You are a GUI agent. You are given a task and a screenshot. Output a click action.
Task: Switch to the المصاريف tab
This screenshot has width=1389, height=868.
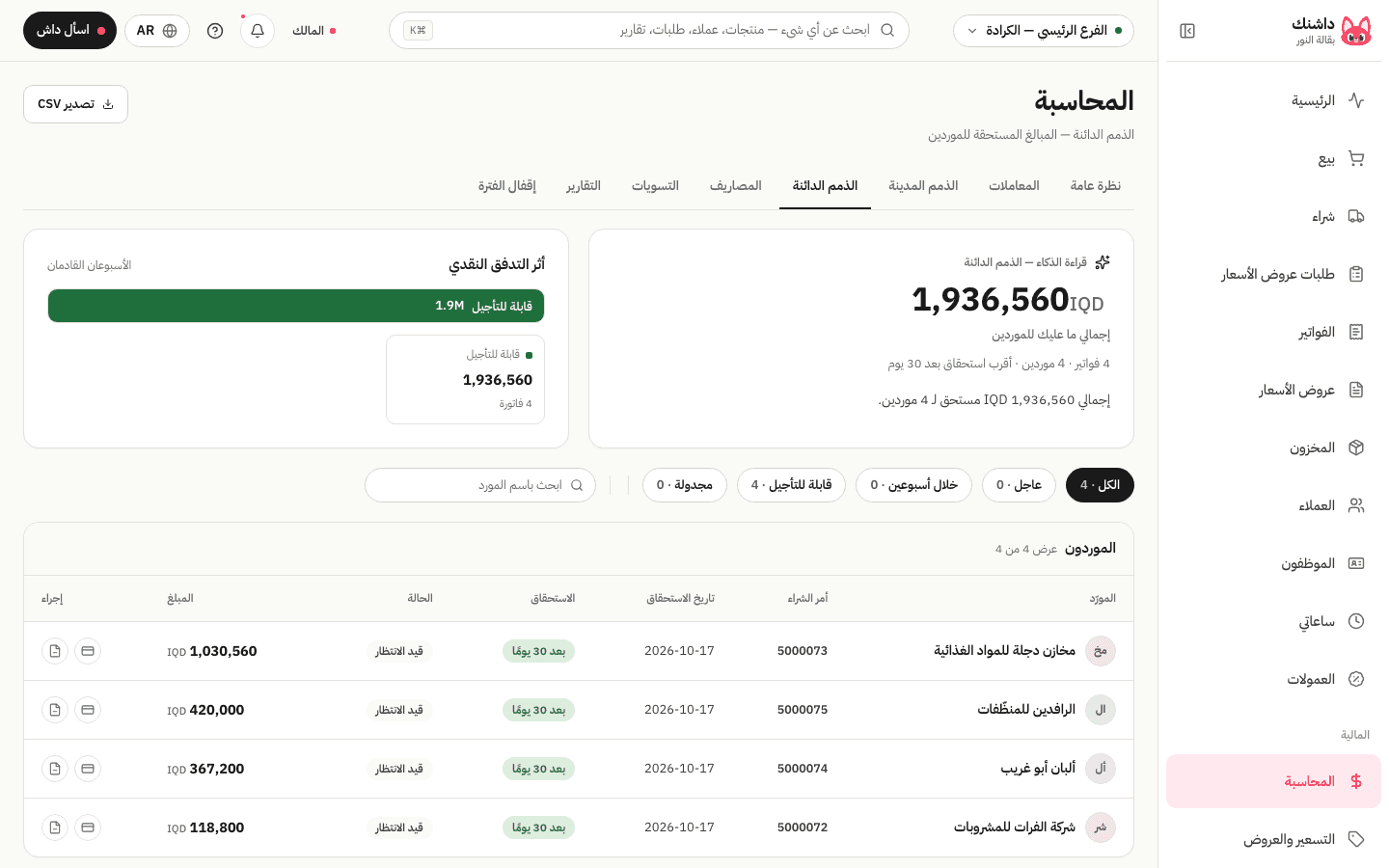click(x=736, y=185)
